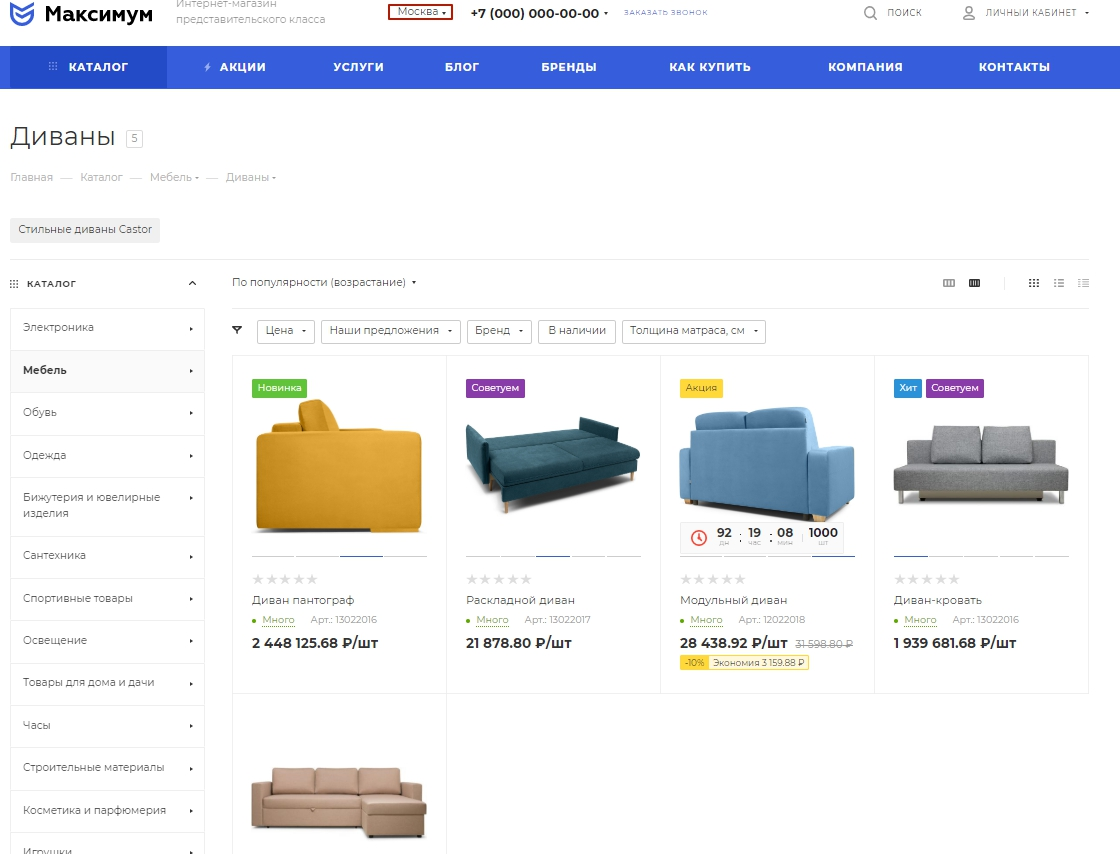Open Толщина матраса filter dropdown
The height and width of the screenshot is (854, 1120).
694,331
